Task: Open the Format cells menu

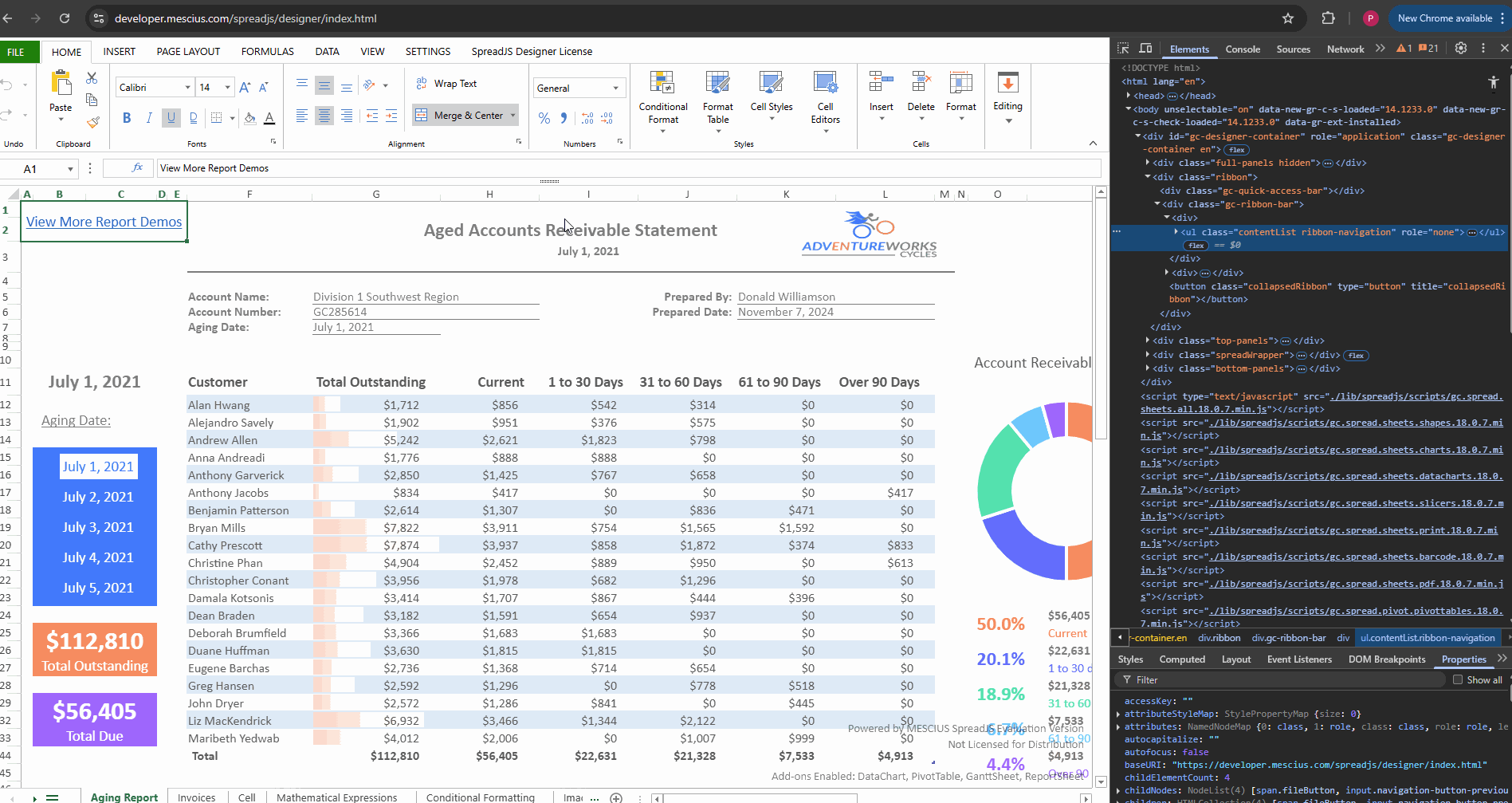Action: 961,96
